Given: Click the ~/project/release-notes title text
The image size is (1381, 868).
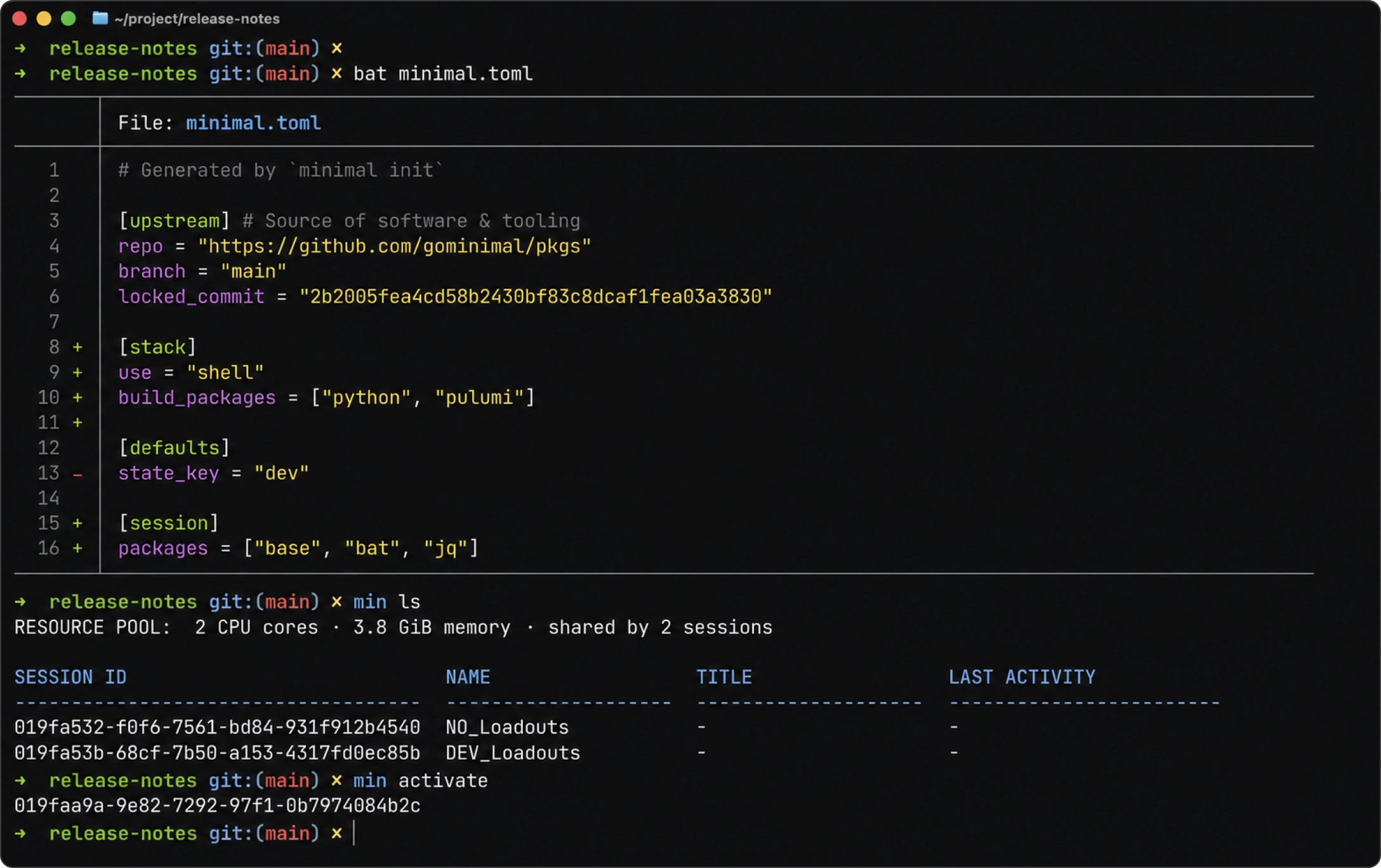Looking at the screenshot, I should click(x=197, y=19).
